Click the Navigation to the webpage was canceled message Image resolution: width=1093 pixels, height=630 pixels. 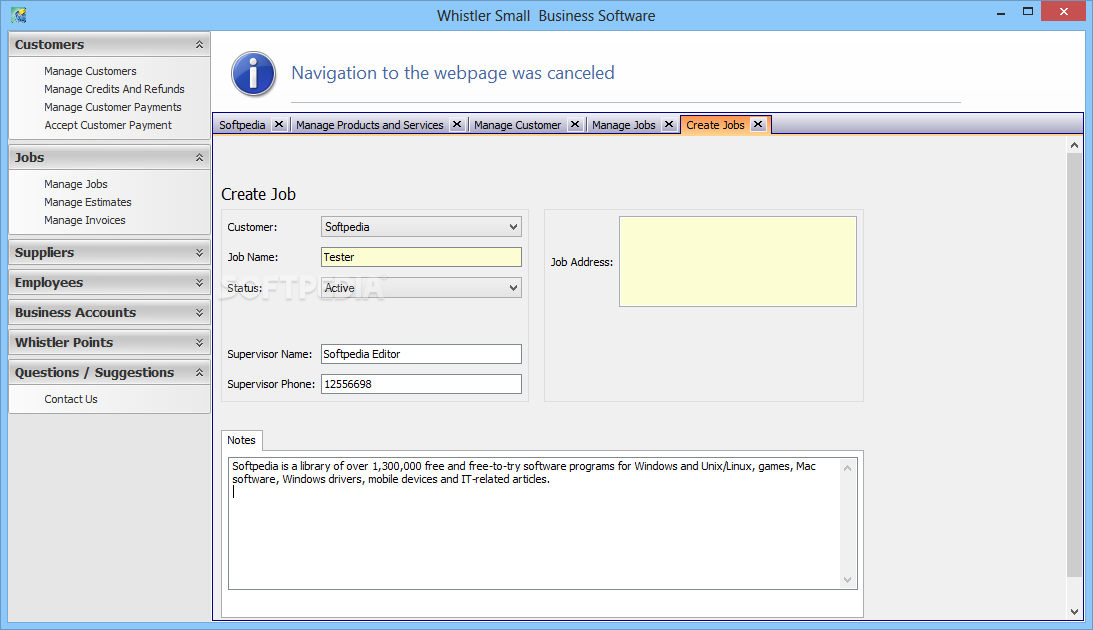[453, 73]
